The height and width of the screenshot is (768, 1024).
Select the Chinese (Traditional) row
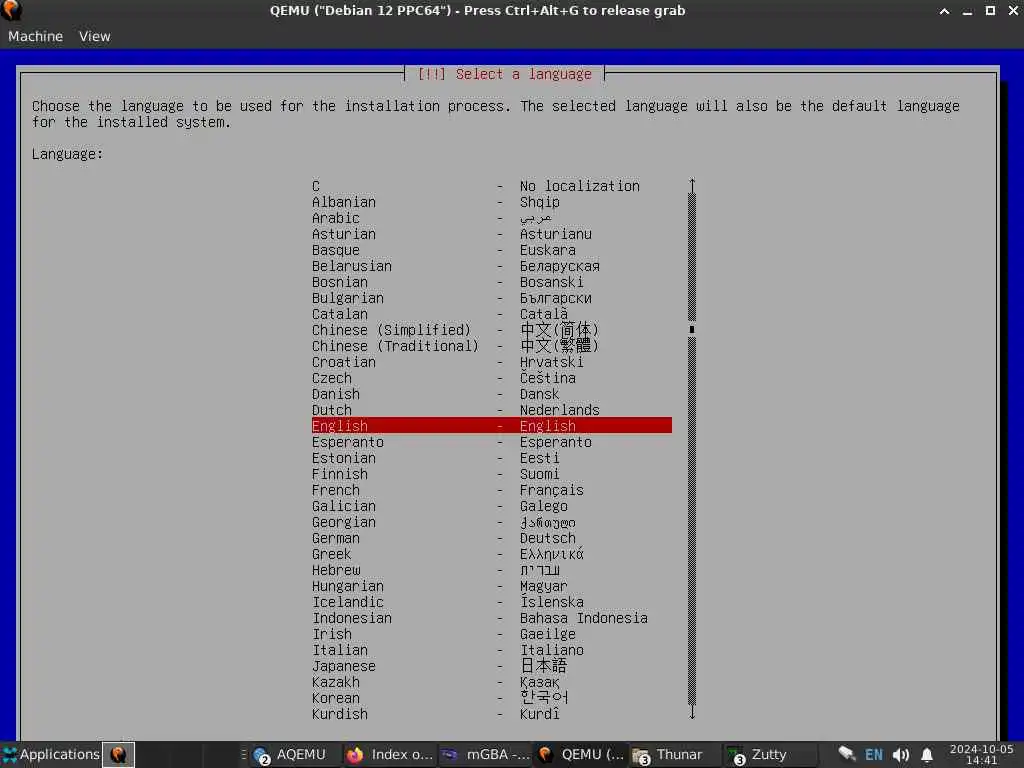click(492, 346)
